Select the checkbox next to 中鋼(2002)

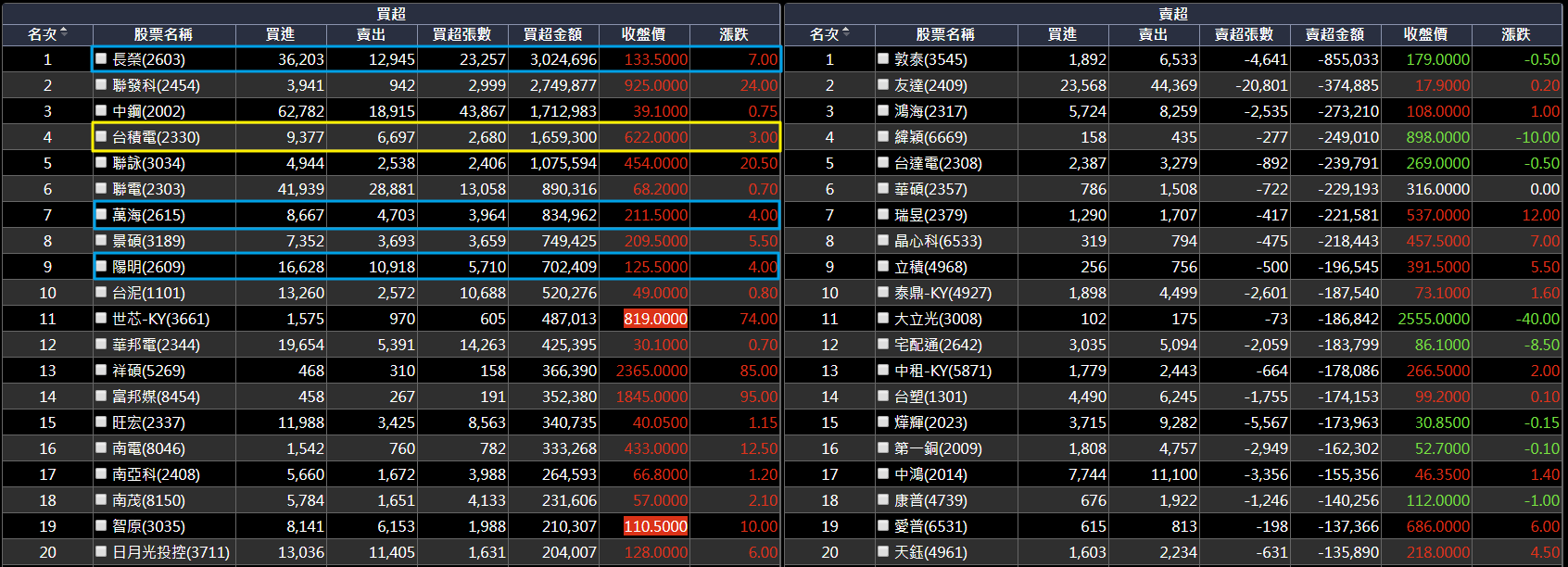click(x=102, y=110)
